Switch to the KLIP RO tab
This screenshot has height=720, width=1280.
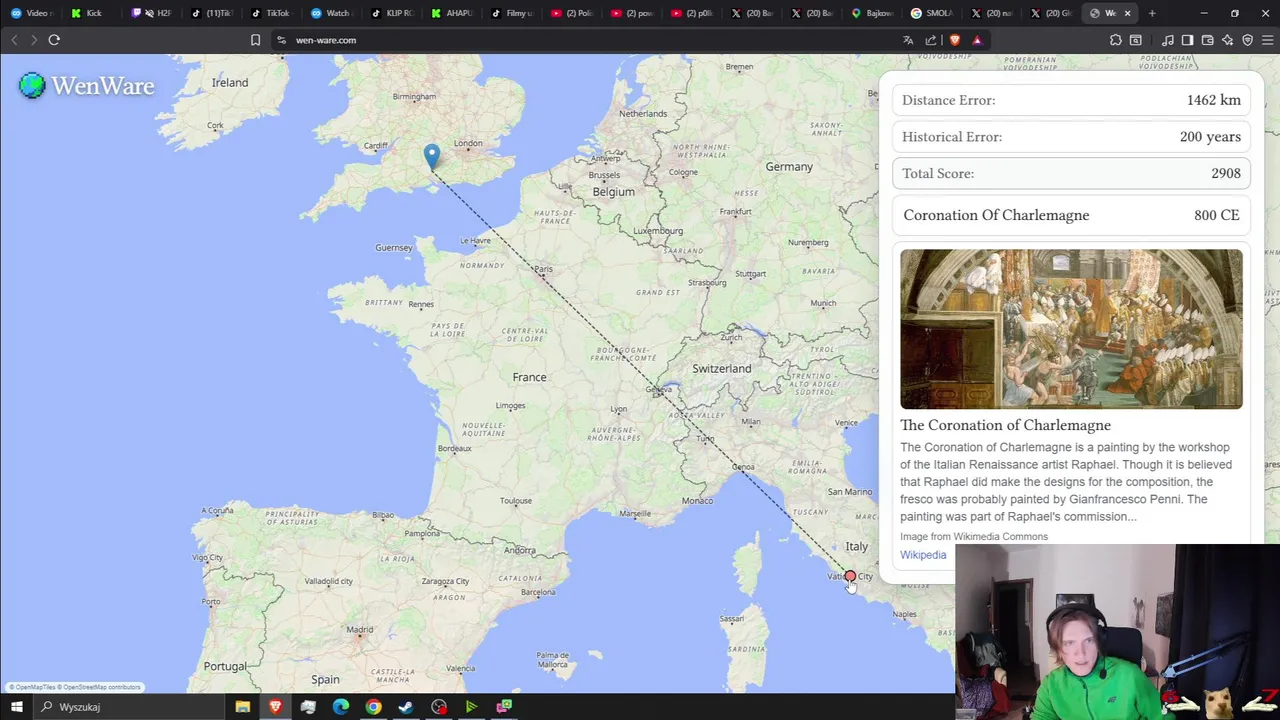(392, 13)
